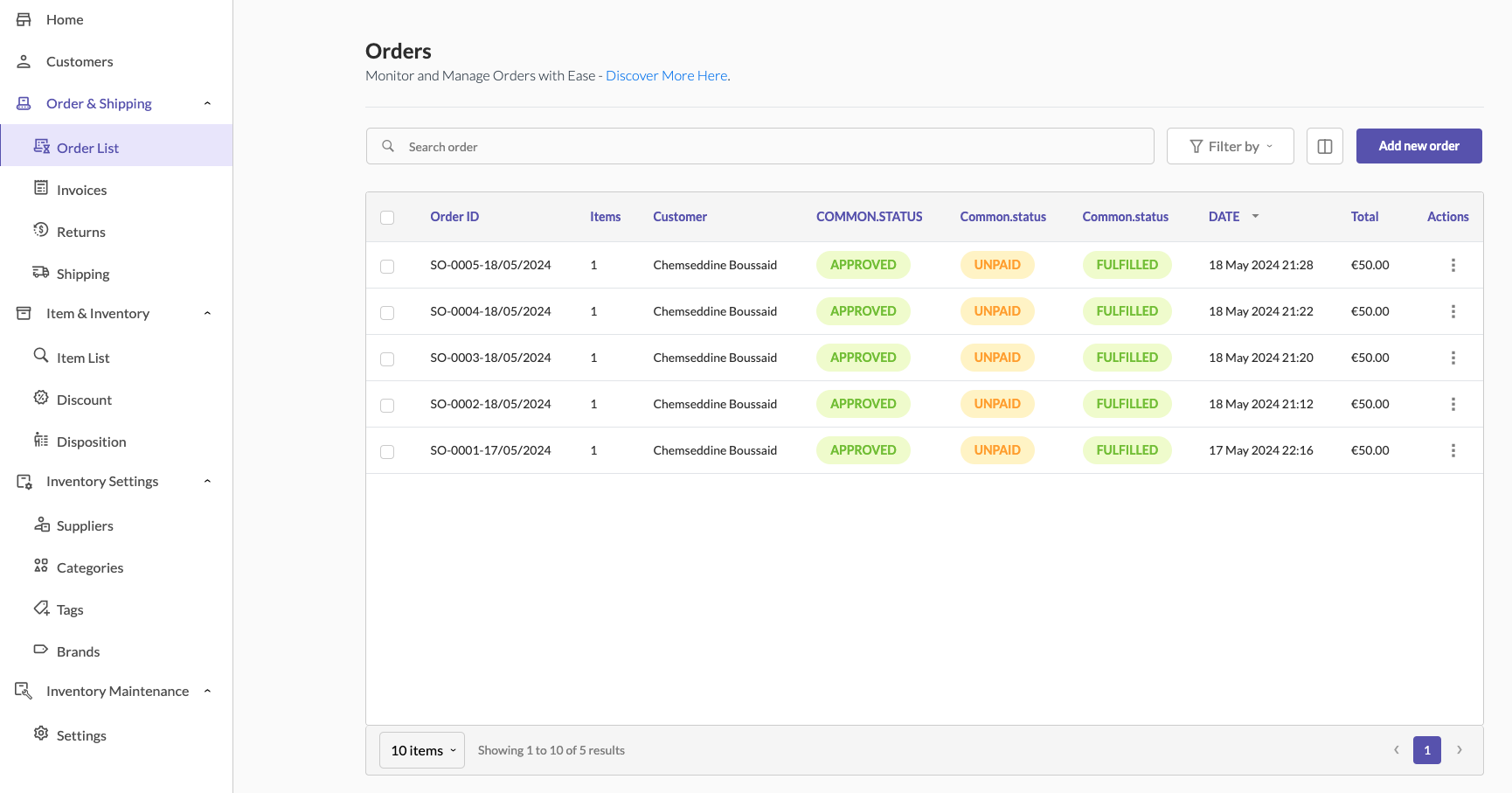Toggle the column layout view icon
This screenshot has height=793, width=1512.
point(1325,146)
